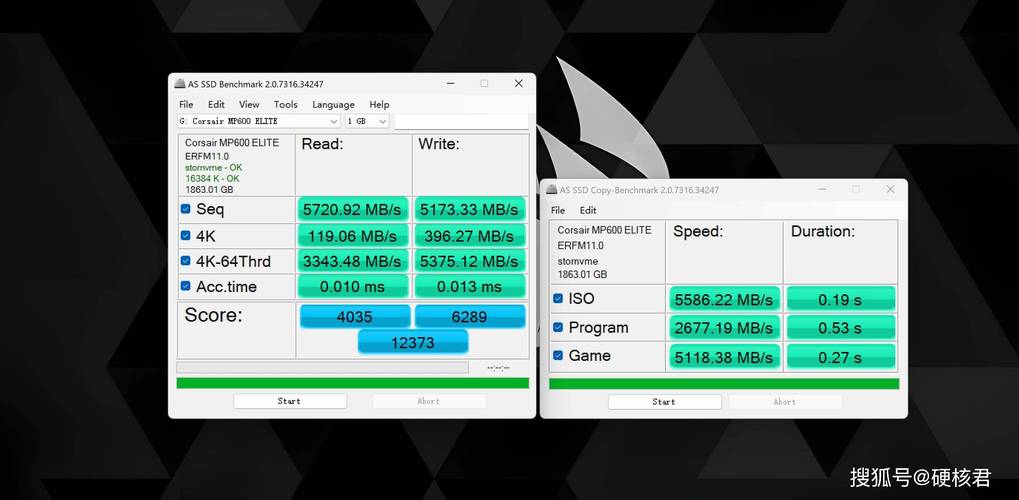Screen dimensions: 1019x500
Task: Click Start in AS SSD Benchmark window
Action: pyautogui.click(x=290, y=401)
